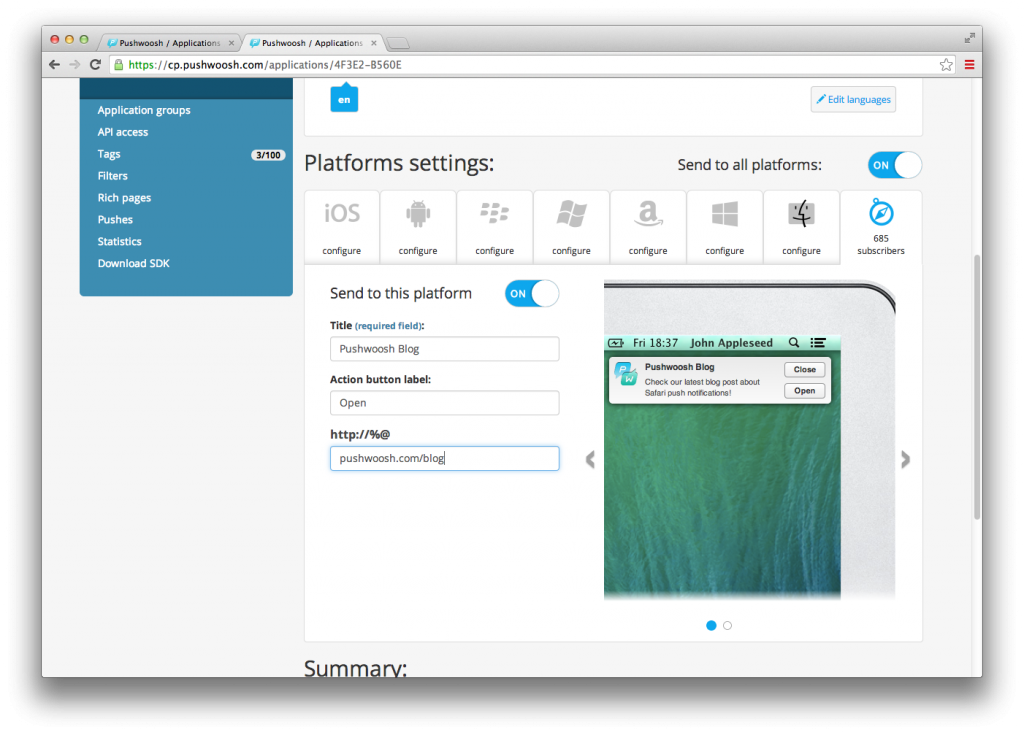Image resolution: width=1024 pixels, height=735 pixels.
Task: Click search icon in preview menu bar
Action: (793, 342)
